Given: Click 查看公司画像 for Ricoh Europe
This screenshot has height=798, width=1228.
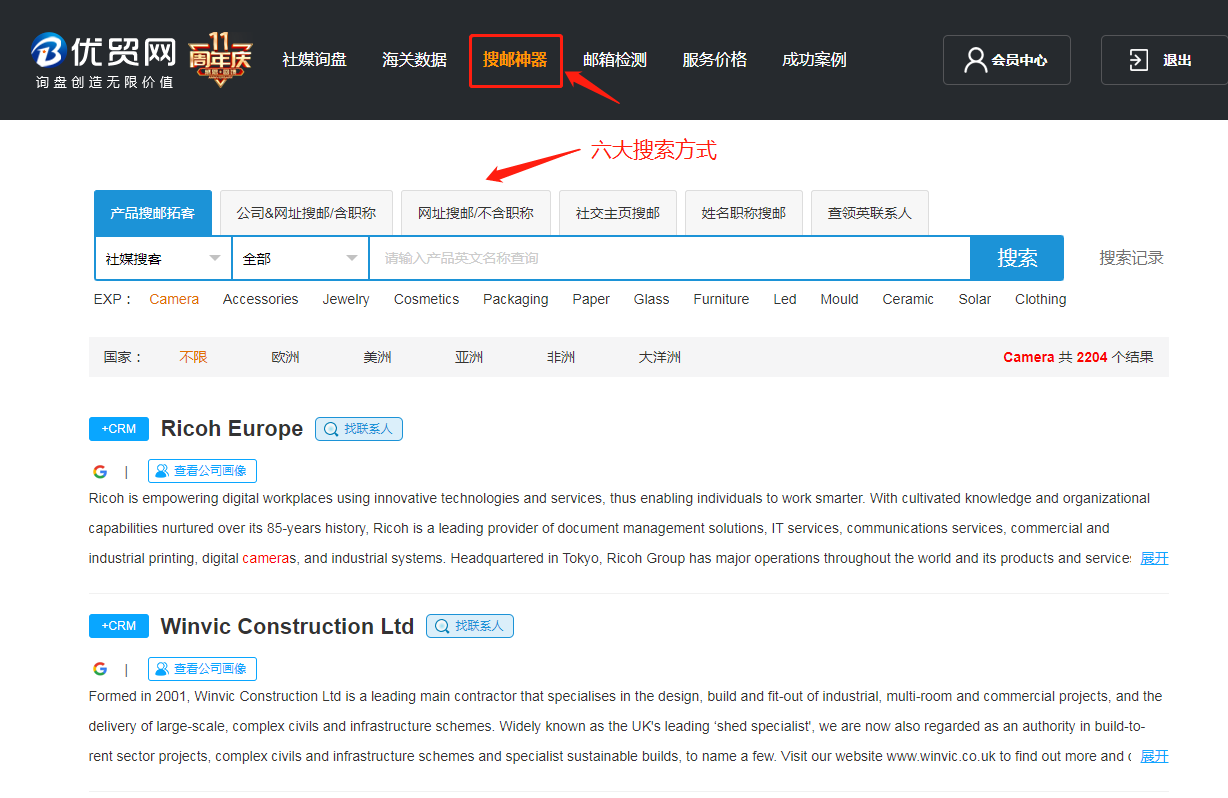Looking at the screenshot, I should pos(203,471).
